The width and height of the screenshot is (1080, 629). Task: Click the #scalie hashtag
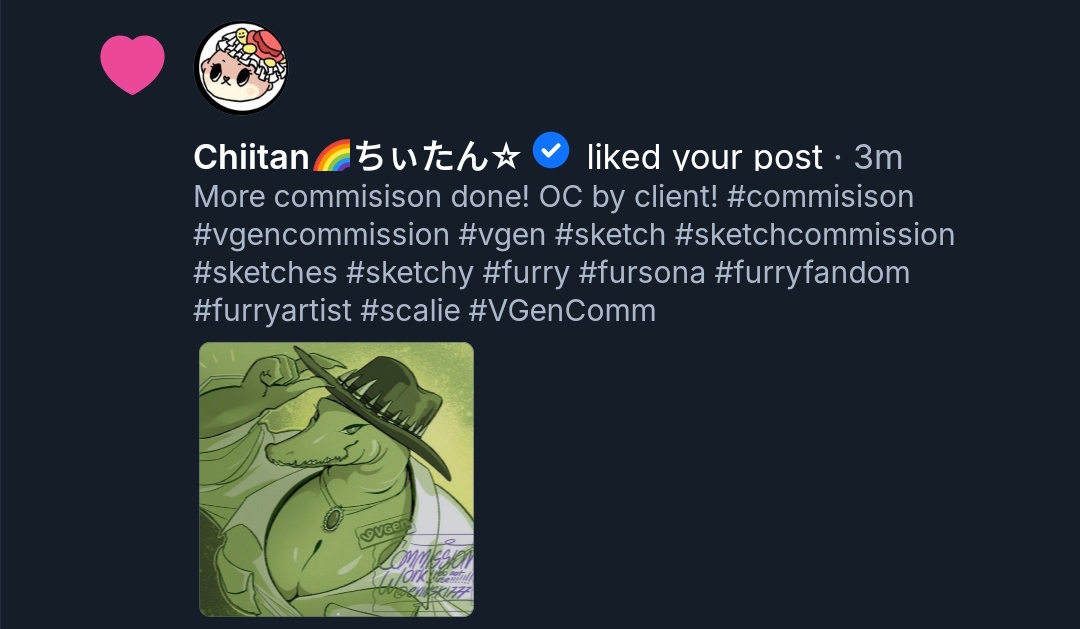pos(410,310)
